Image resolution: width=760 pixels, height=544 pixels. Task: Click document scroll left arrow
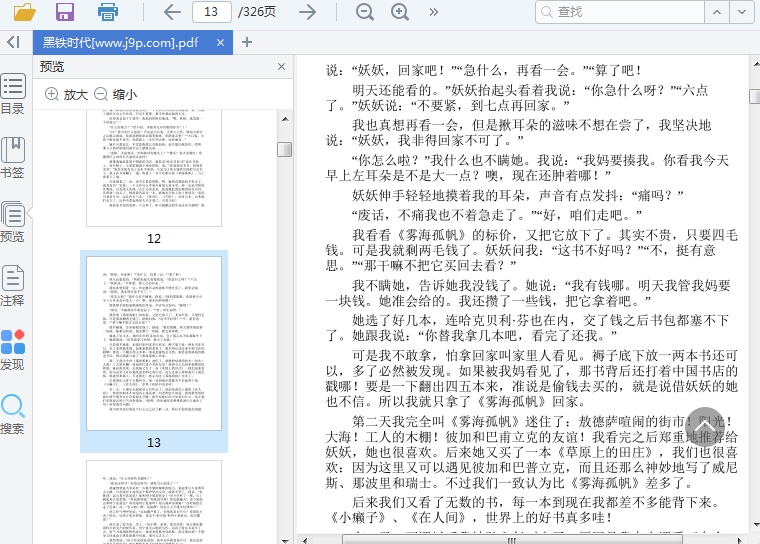pyautogui.click(x=304, y=540)
